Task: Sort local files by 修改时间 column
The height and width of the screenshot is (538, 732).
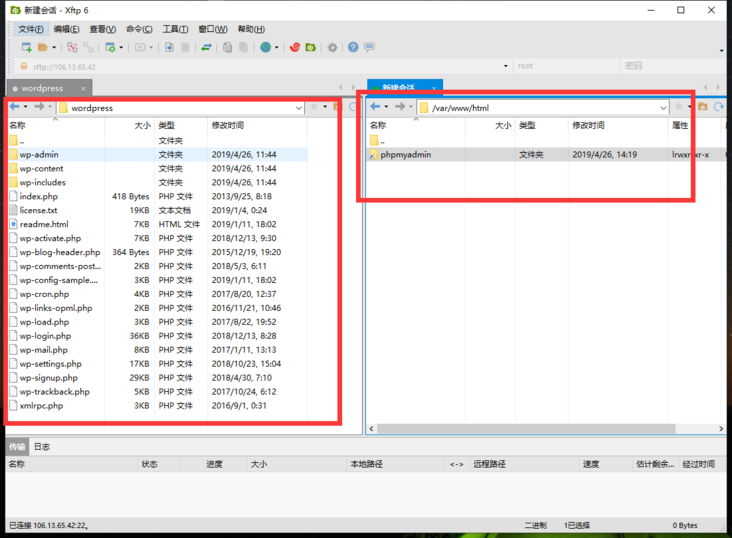Action: [257, 125]
